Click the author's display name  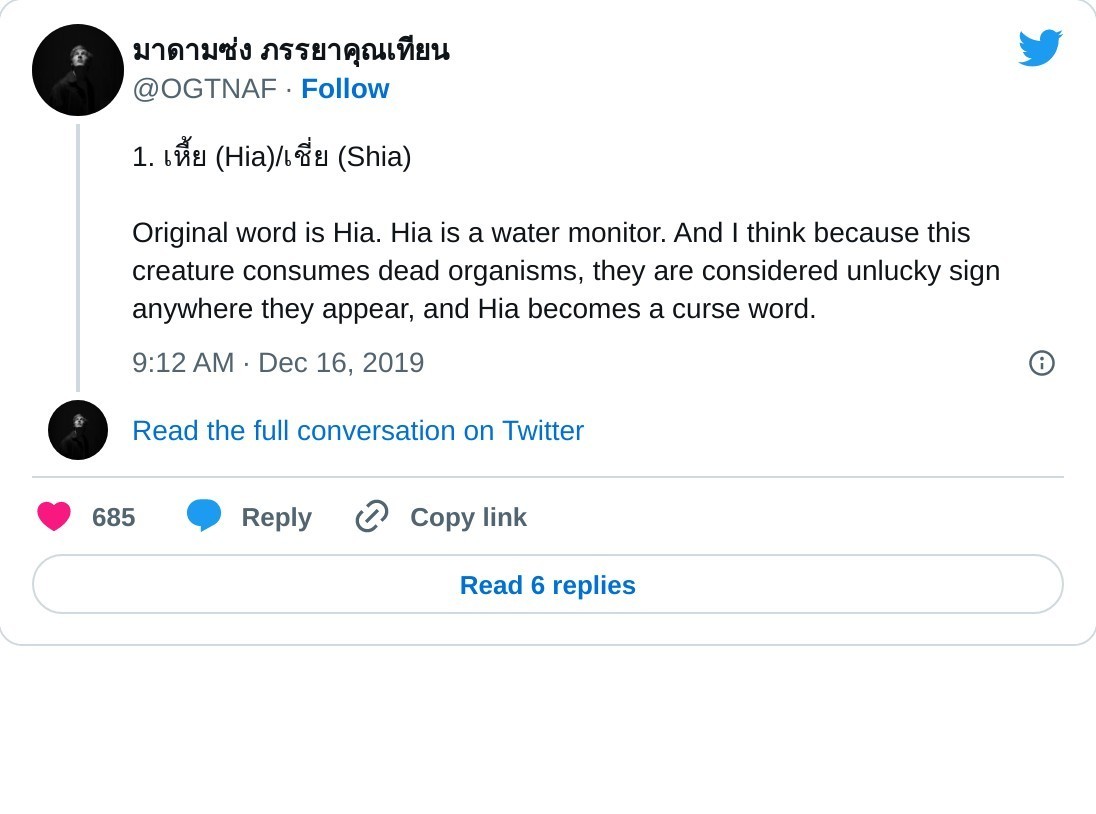290,49
